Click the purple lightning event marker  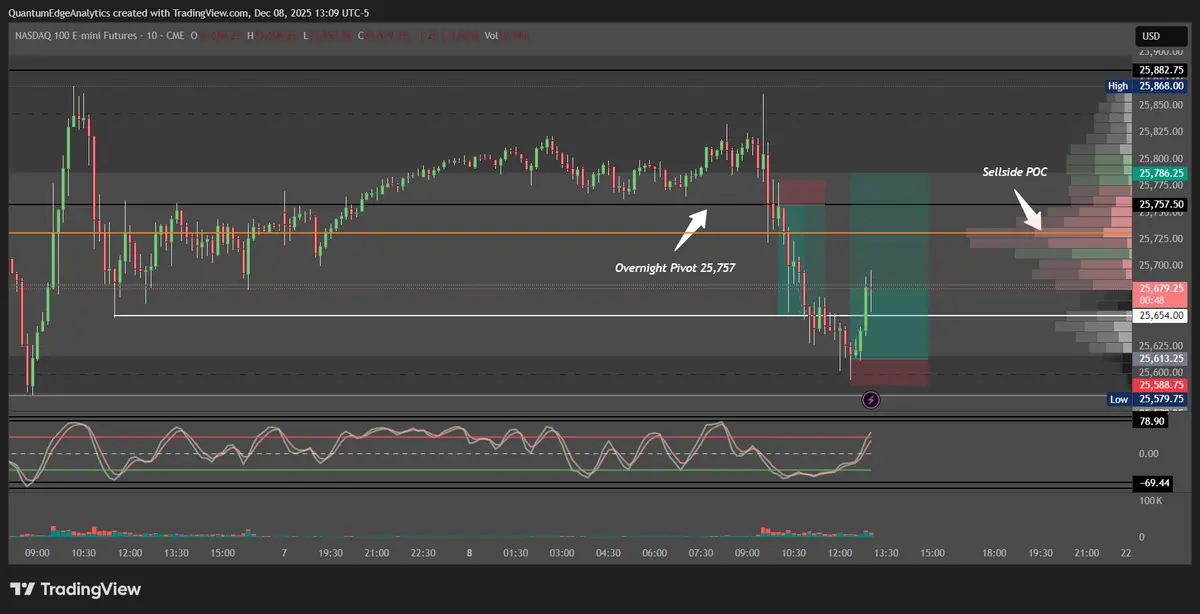coord(871,400)
